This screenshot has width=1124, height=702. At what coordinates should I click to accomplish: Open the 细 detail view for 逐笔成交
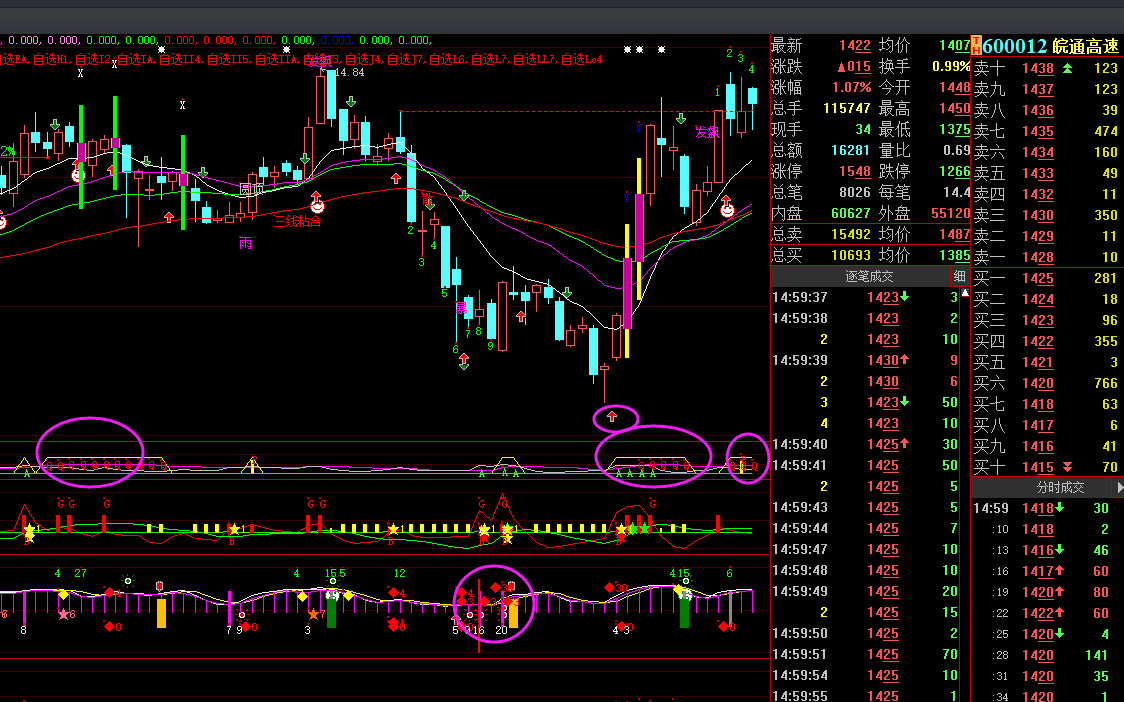point(959,277)
